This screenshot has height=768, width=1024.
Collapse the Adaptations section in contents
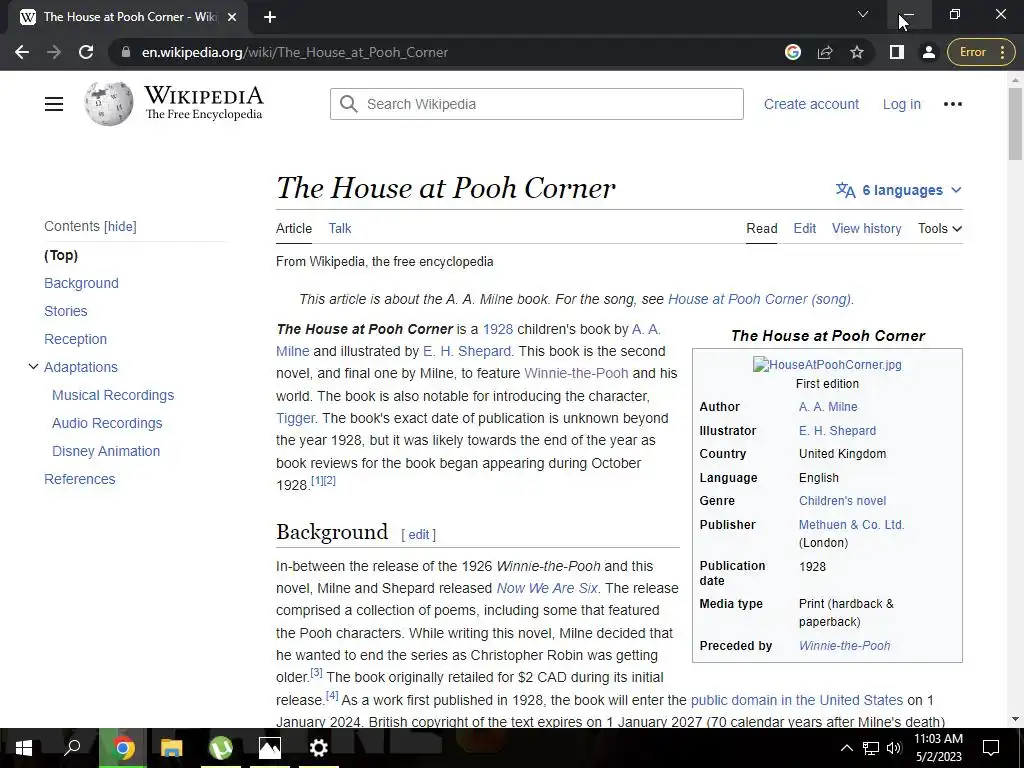pyautogui.click(x=33, y=367)
